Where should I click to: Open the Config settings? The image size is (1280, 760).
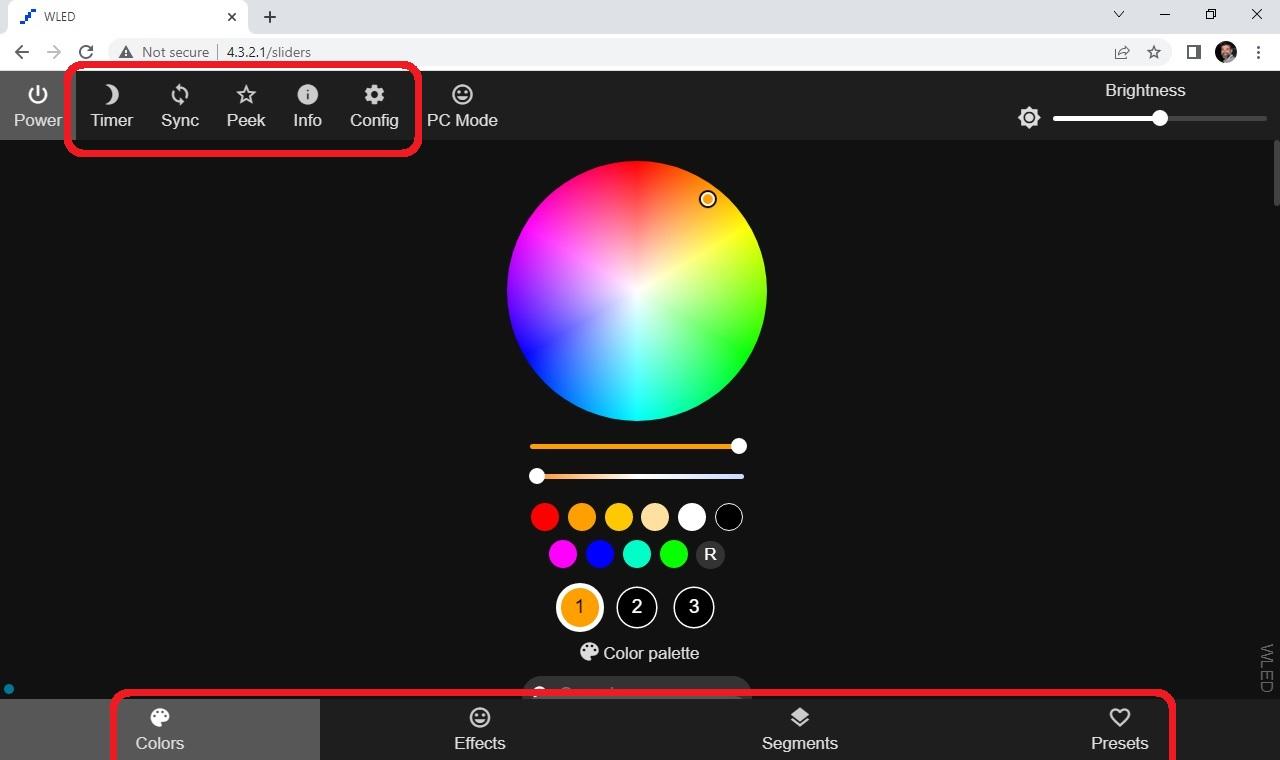374,106
